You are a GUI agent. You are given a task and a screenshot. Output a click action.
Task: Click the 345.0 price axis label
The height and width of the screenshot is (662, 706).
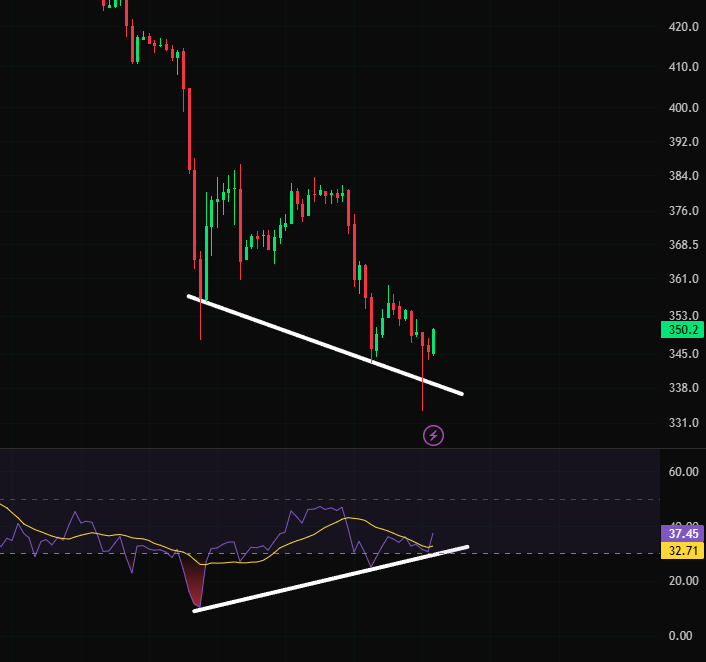[x=683, y=354]
